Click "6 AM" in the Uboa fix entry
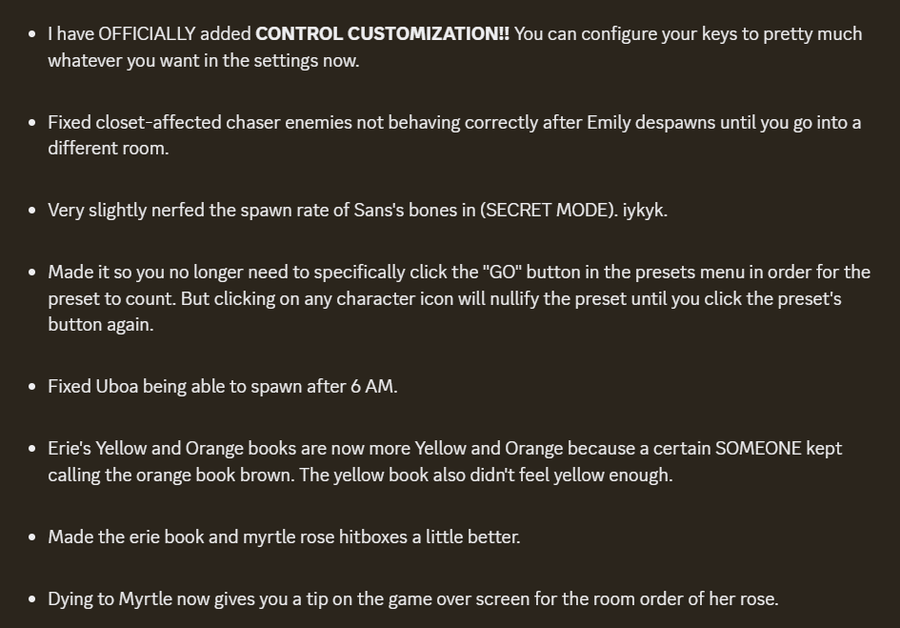This screenshot has width=900, height=628. (372, 386)
